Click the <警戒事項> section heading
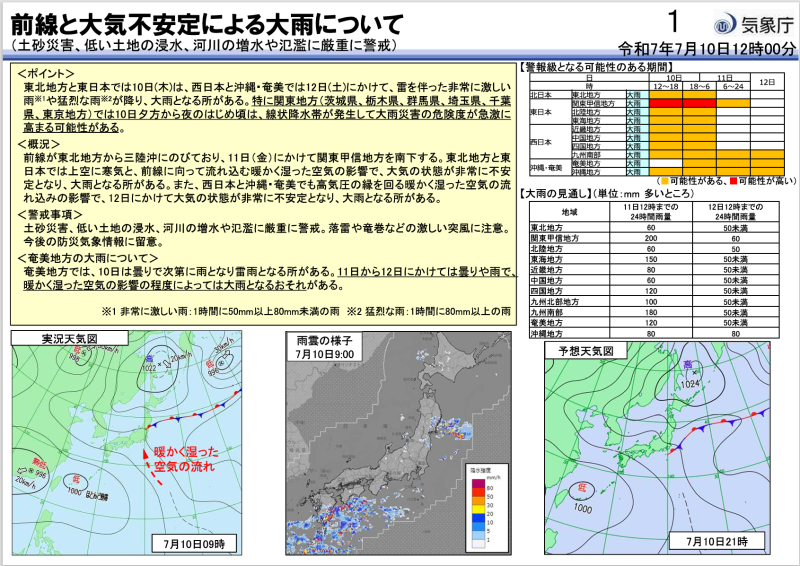This screenshot has height=566, width=800. click(49, 215)
